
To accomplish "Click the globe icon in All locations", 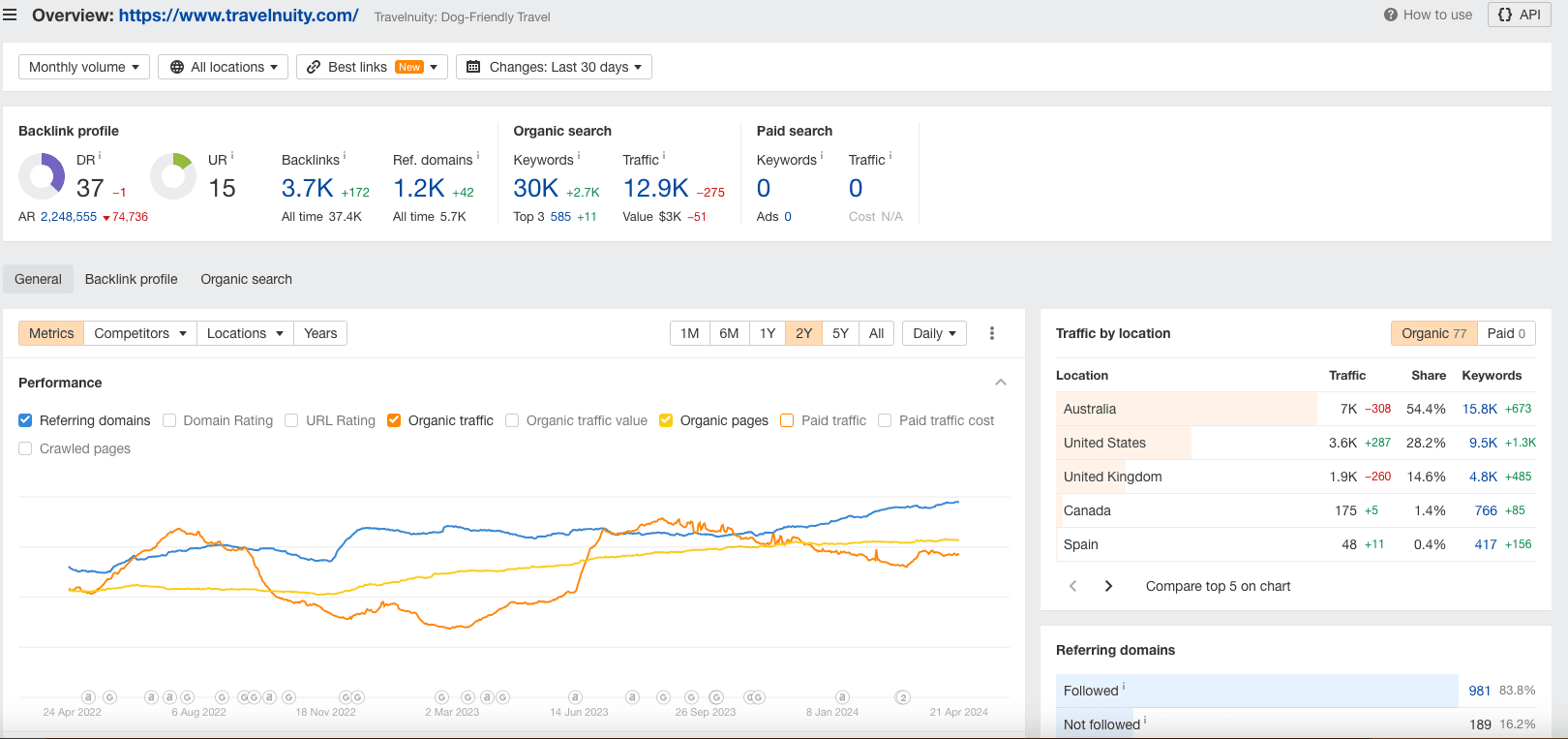I will coord(177,67).
